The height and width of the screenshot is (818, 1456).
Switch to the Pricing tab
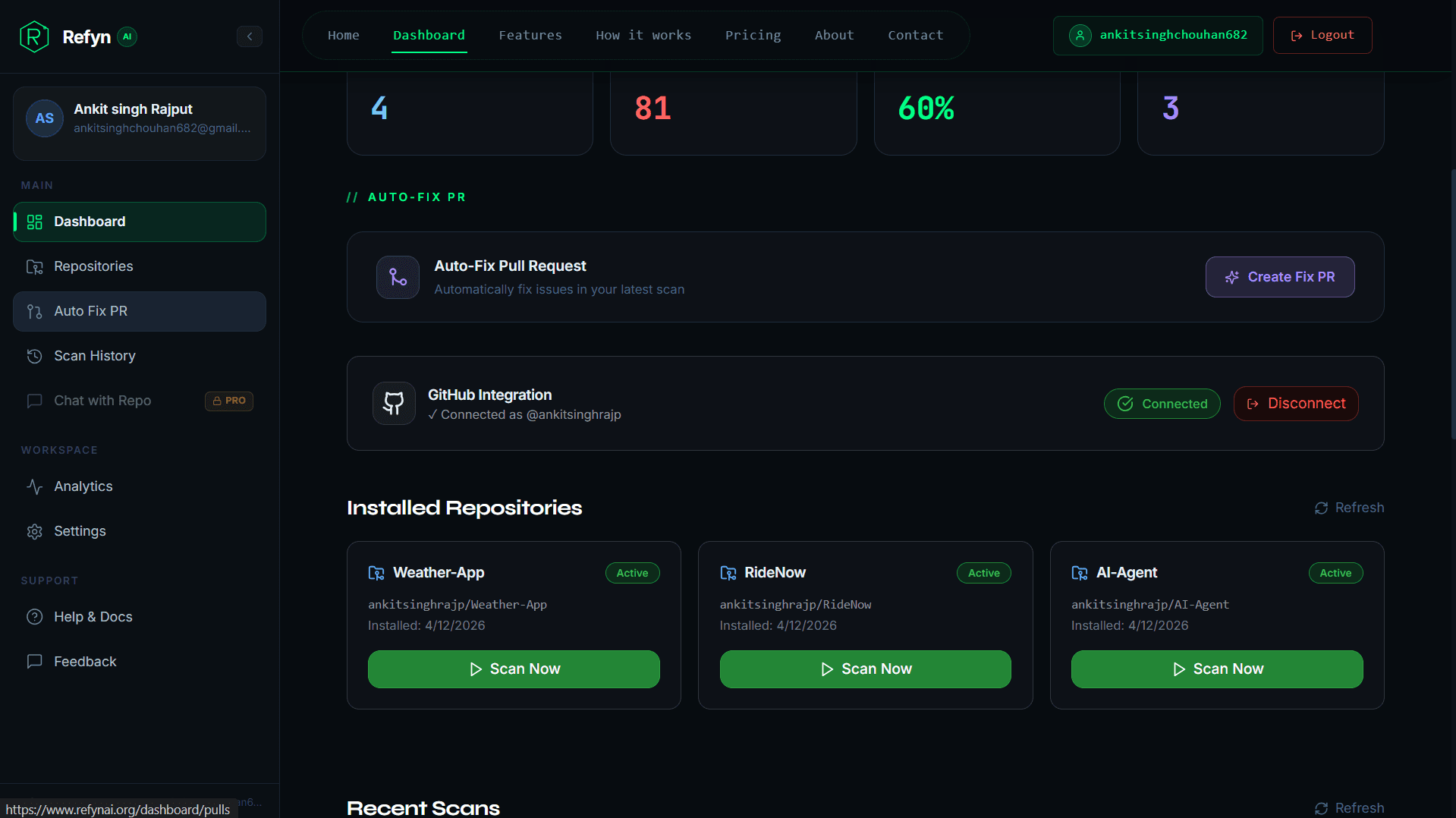pos(753,35)
